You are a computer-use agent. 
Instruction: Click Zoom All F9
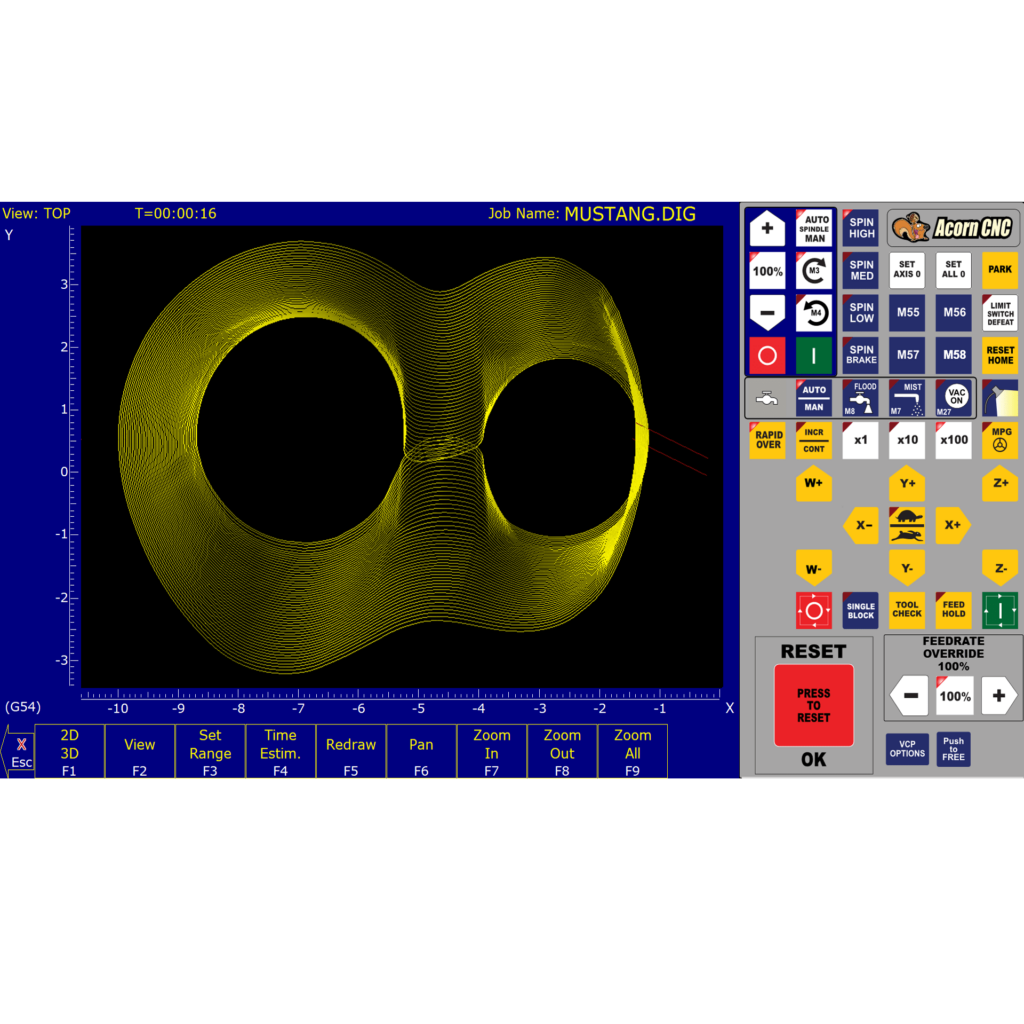coord(632,751)
